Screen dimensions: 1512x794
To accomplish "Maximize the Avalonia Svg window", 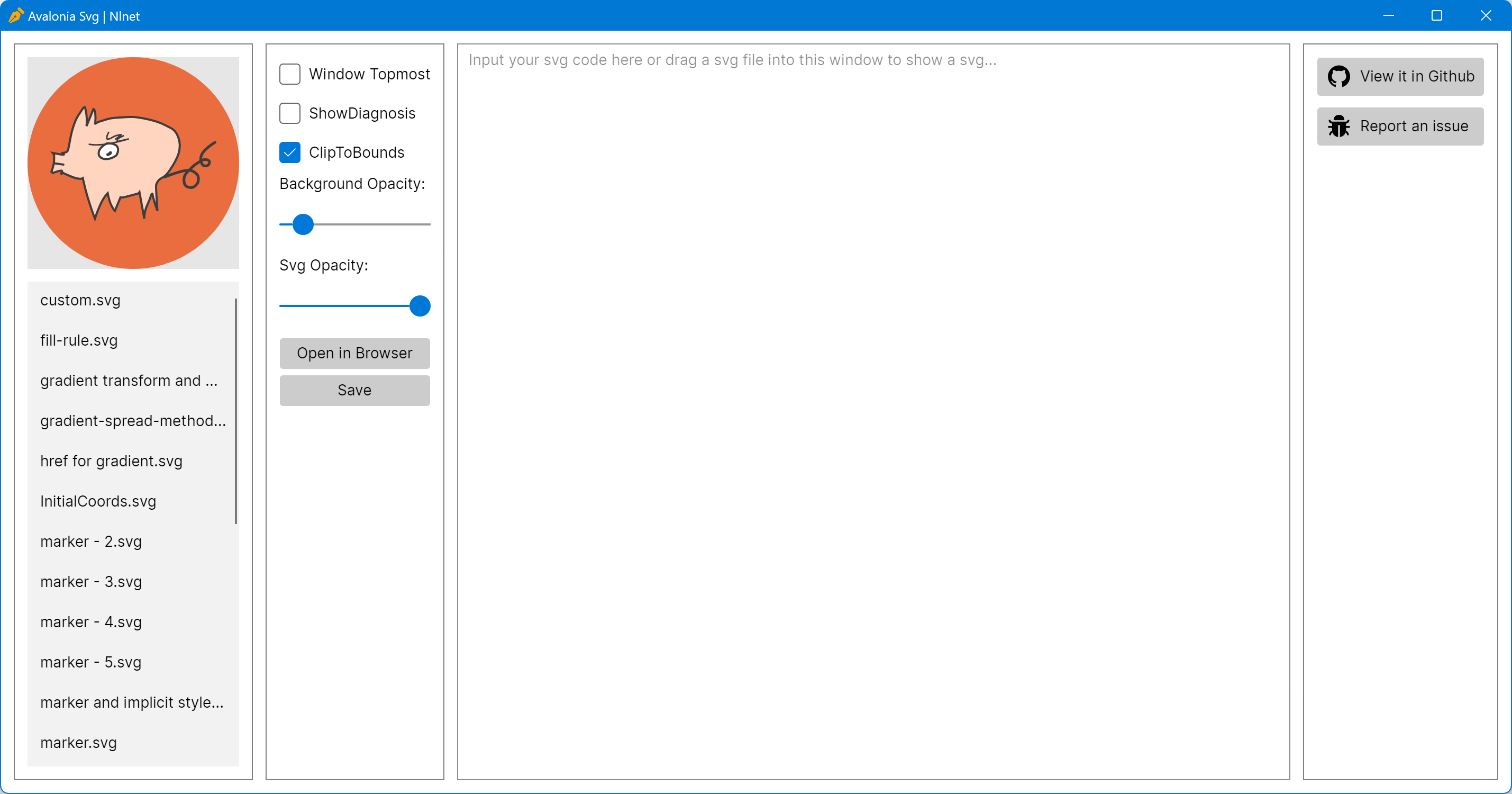I will [1436, 15].
